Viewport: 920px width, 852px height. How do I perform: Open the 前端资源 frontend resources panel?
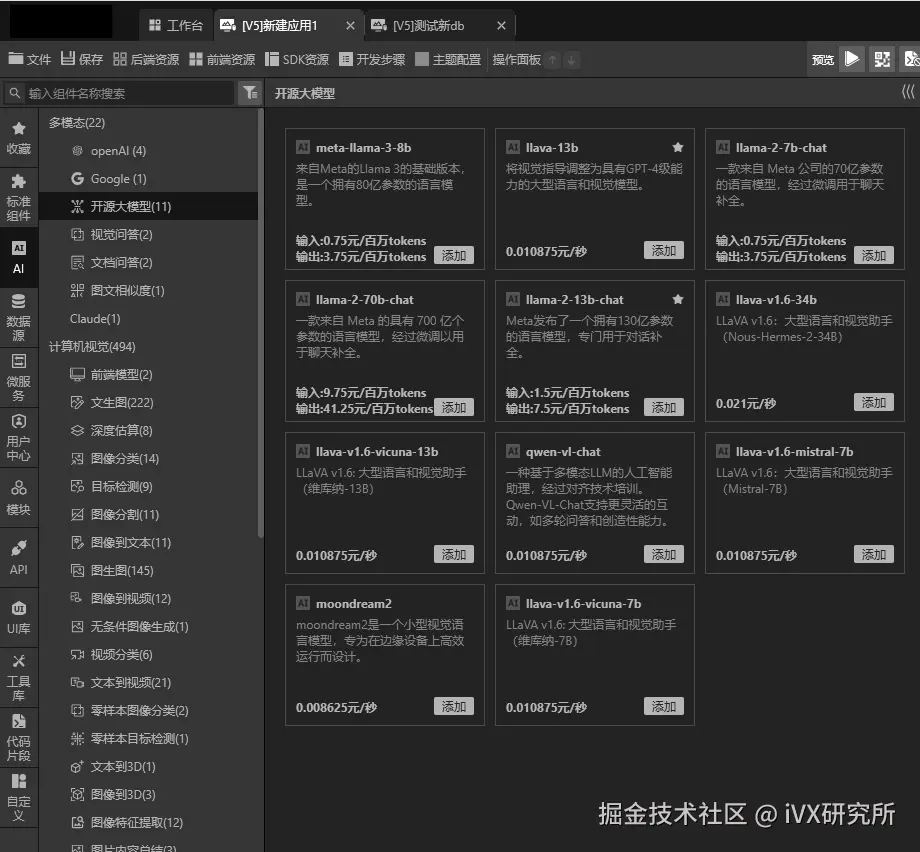coord(221,59)
